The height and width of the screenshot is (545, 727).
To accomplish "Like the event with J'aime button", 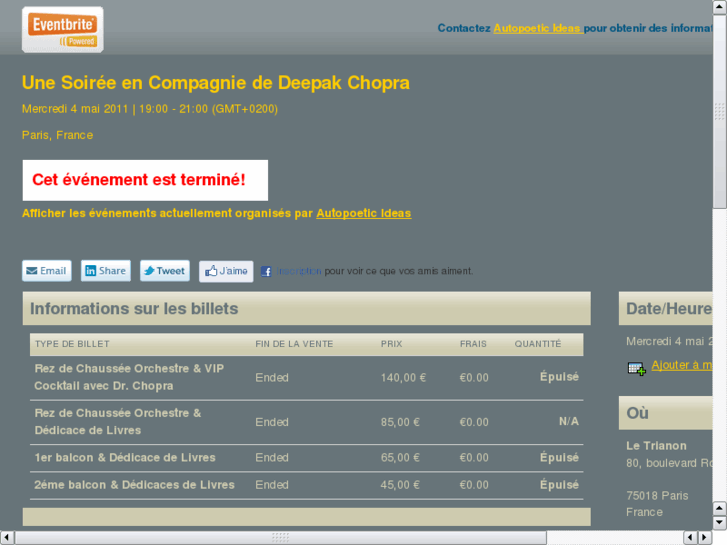I will tap(226, 271).
